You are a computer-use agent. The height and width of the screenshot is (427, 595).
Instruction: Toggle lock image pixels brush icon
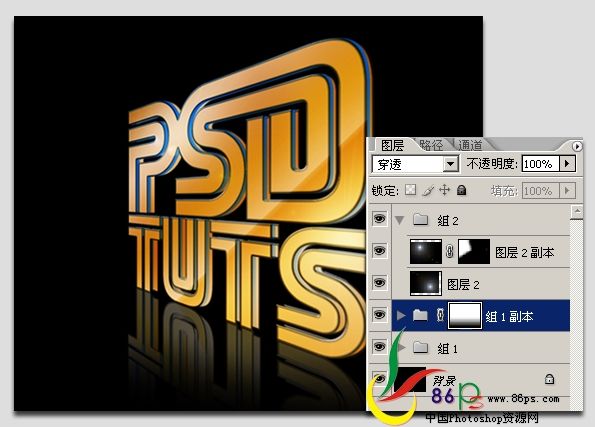click(428, 190)
